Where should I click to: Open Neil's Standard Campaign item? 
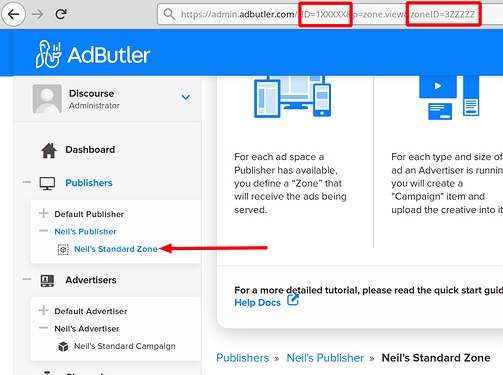coord(125,346)
